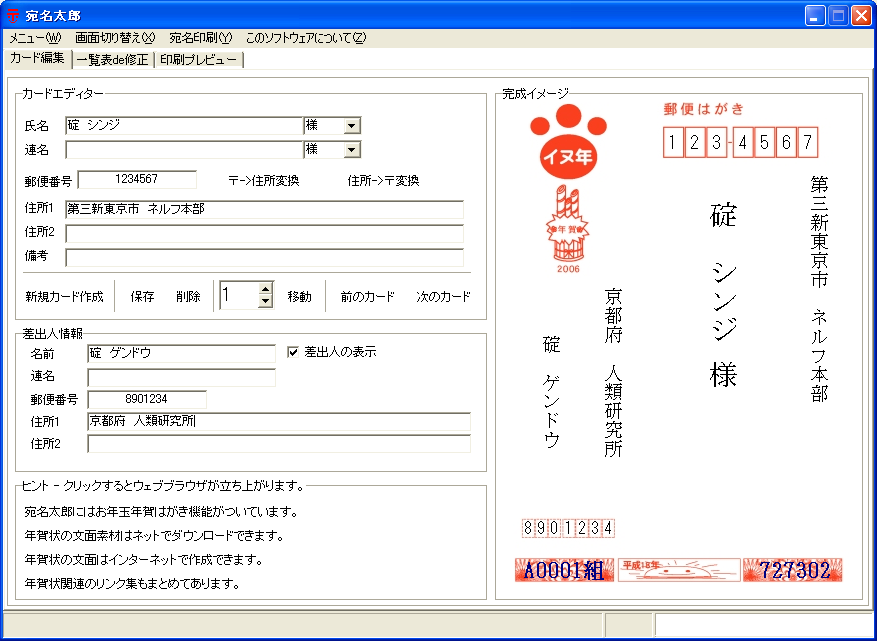
Task: Click the 移動 button
Action: coord(299,296)
